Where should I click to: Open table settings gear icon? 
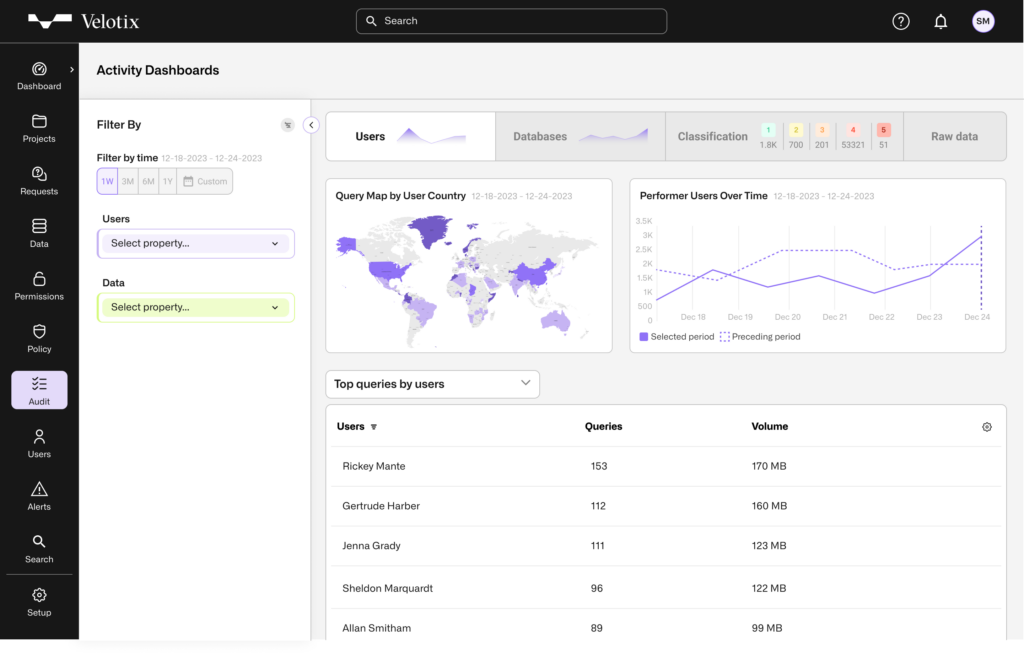pos(987,427)
